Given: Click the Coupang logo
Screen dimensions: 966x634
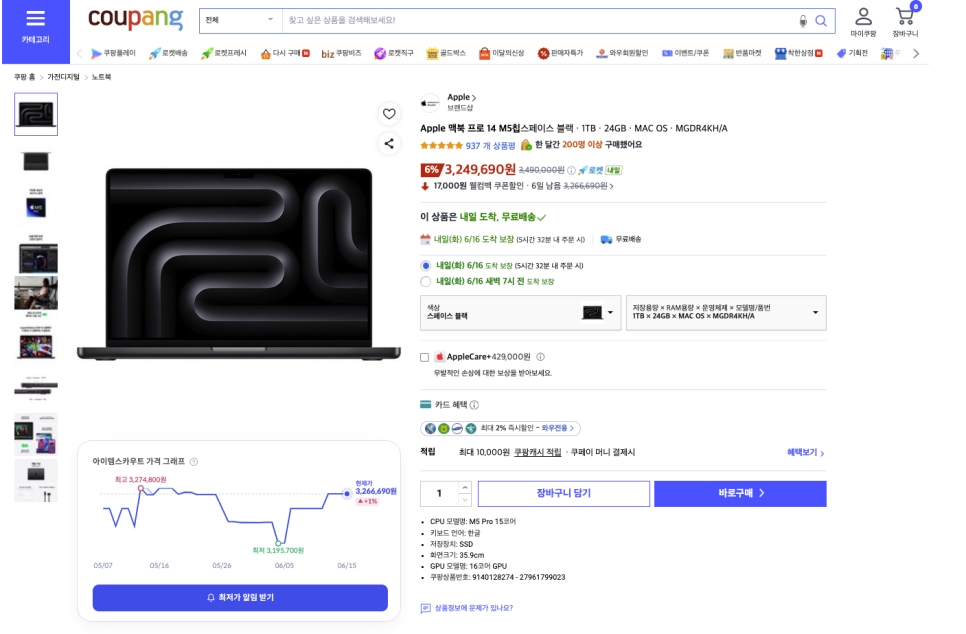Looking at the screenshot, I should pyautogui.click(x=136, y=18).
